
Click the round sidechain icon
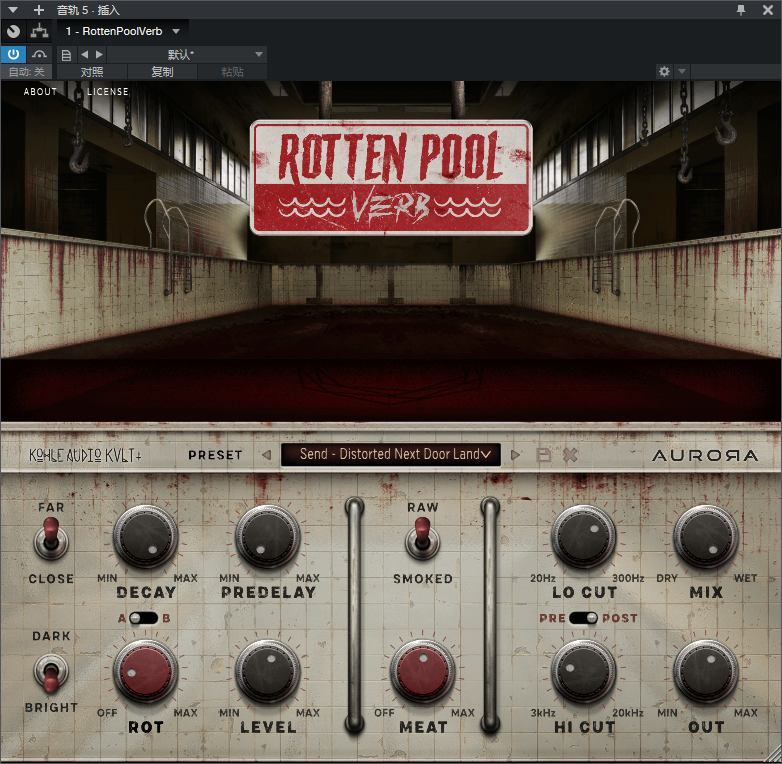click(x=13, y=31)
